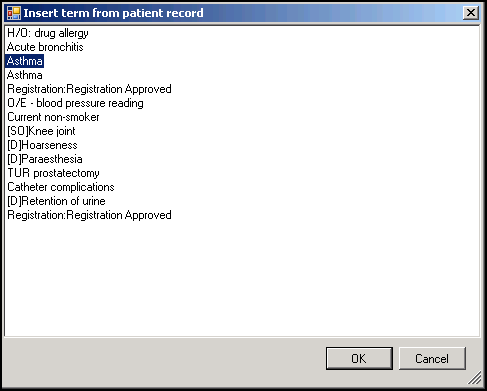This screenshot has width=487, height=391.
Task: Select the [SO]Knee joint term
Action: pyautogui.click(x=41, y=131)
